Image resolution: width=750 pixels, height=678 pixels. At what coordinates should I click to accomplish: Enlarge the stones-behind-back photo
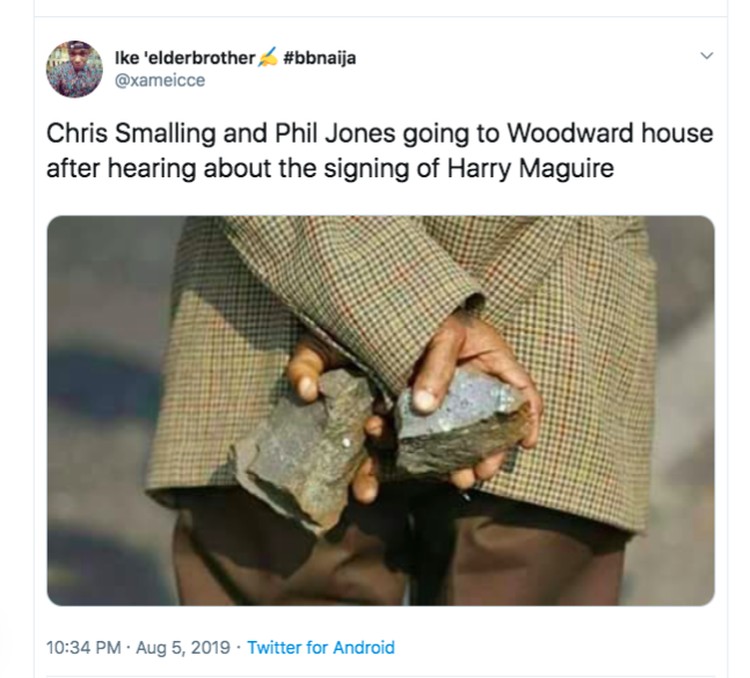381,411
